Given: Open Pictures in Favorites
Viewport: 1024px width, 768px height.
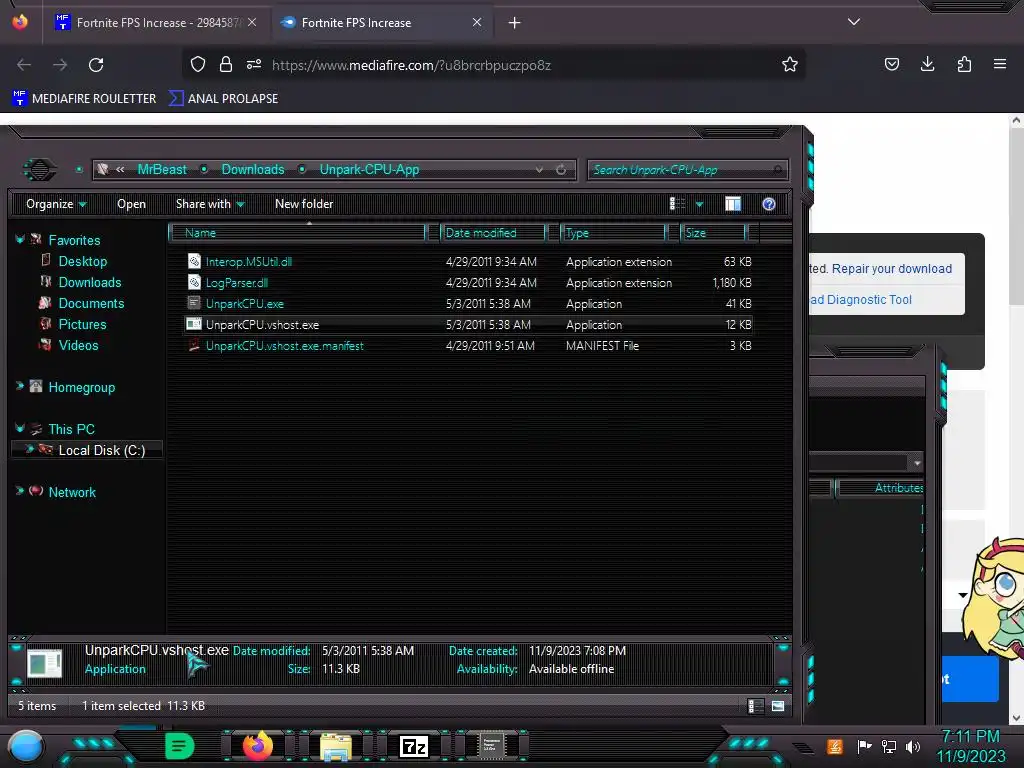Looking at the screenshot, I should (x=82, y=324).
